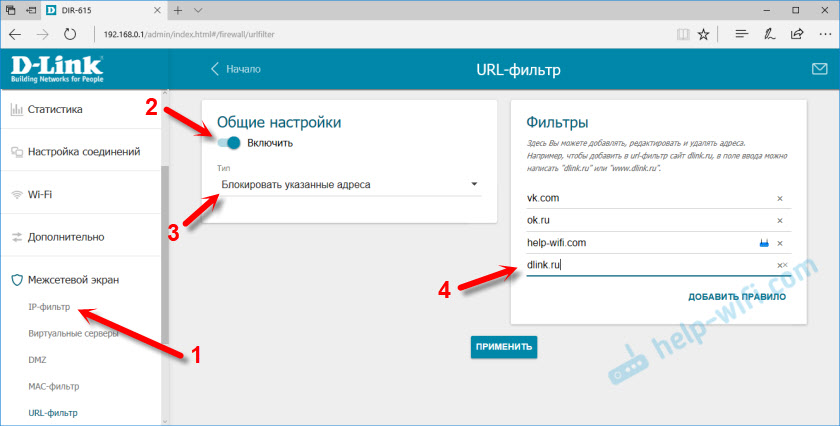The image size is (840, 426).
Task: Click the Настройка соединений icon
Action: (x=17, y=152)
